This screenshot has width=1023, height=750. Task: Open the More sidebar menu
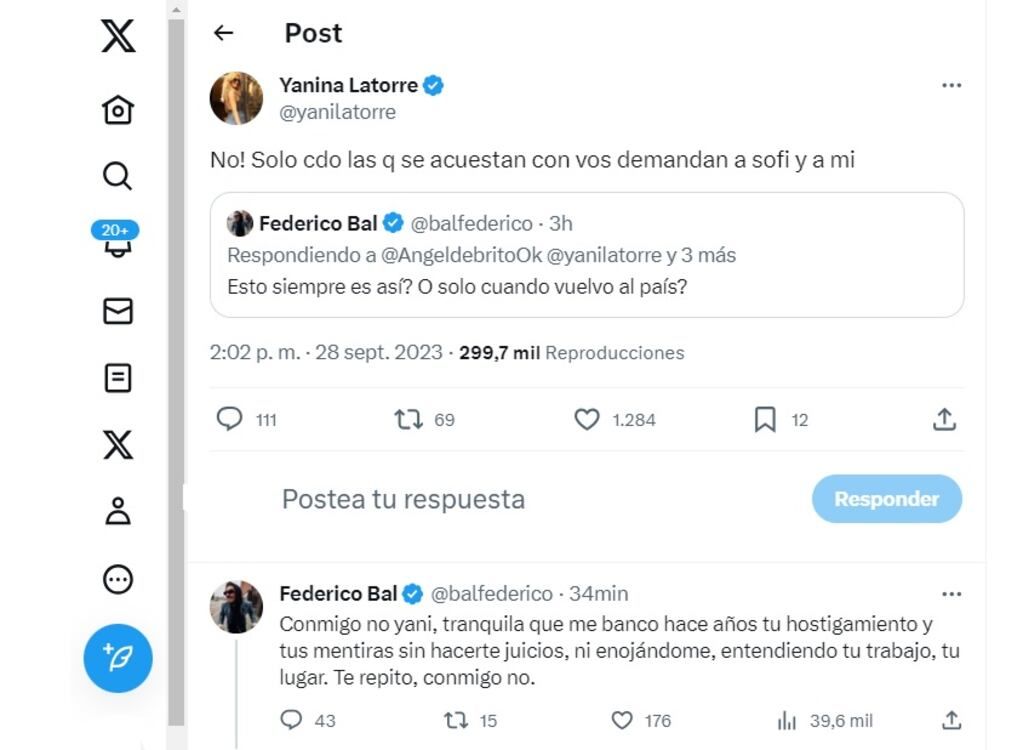118,580
